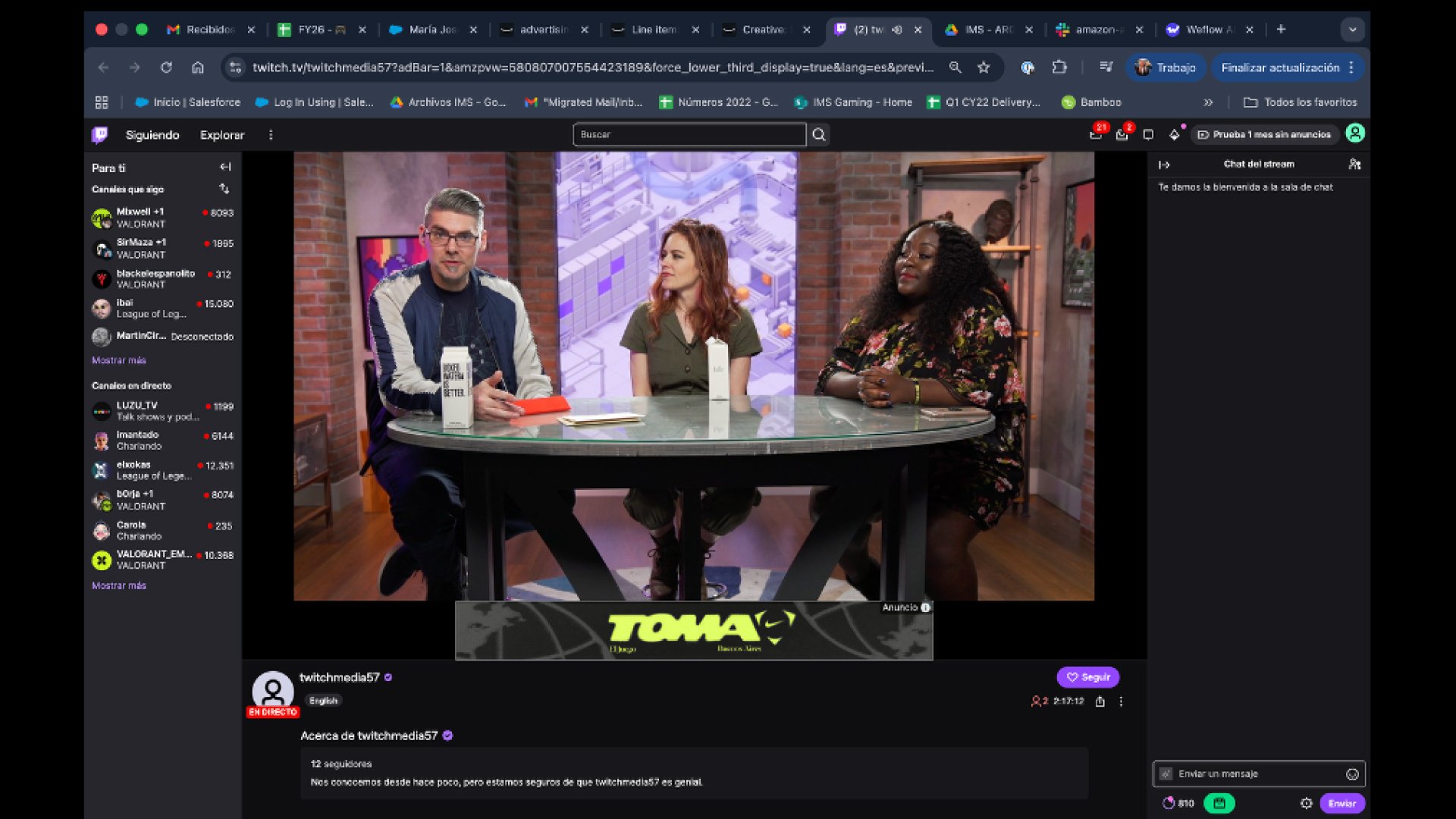
Task: Open the Explorar tab
Action: click(x=222, y=135)
